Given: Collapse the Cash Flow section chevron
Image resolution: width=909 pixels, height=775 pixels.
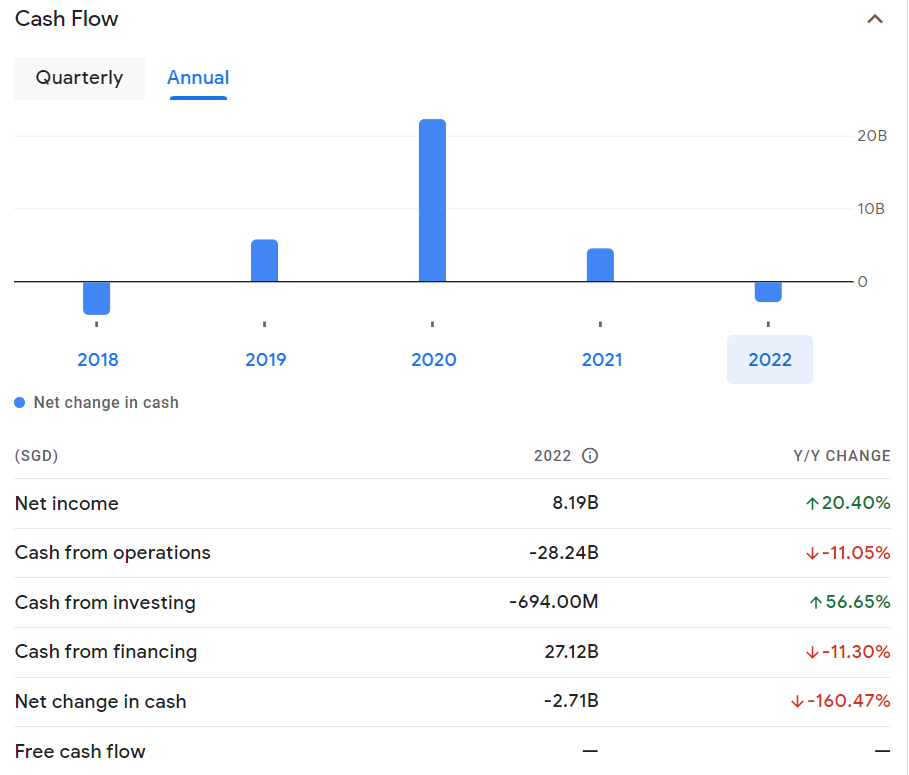Looking at the screenshot, I should pos(874,19).
